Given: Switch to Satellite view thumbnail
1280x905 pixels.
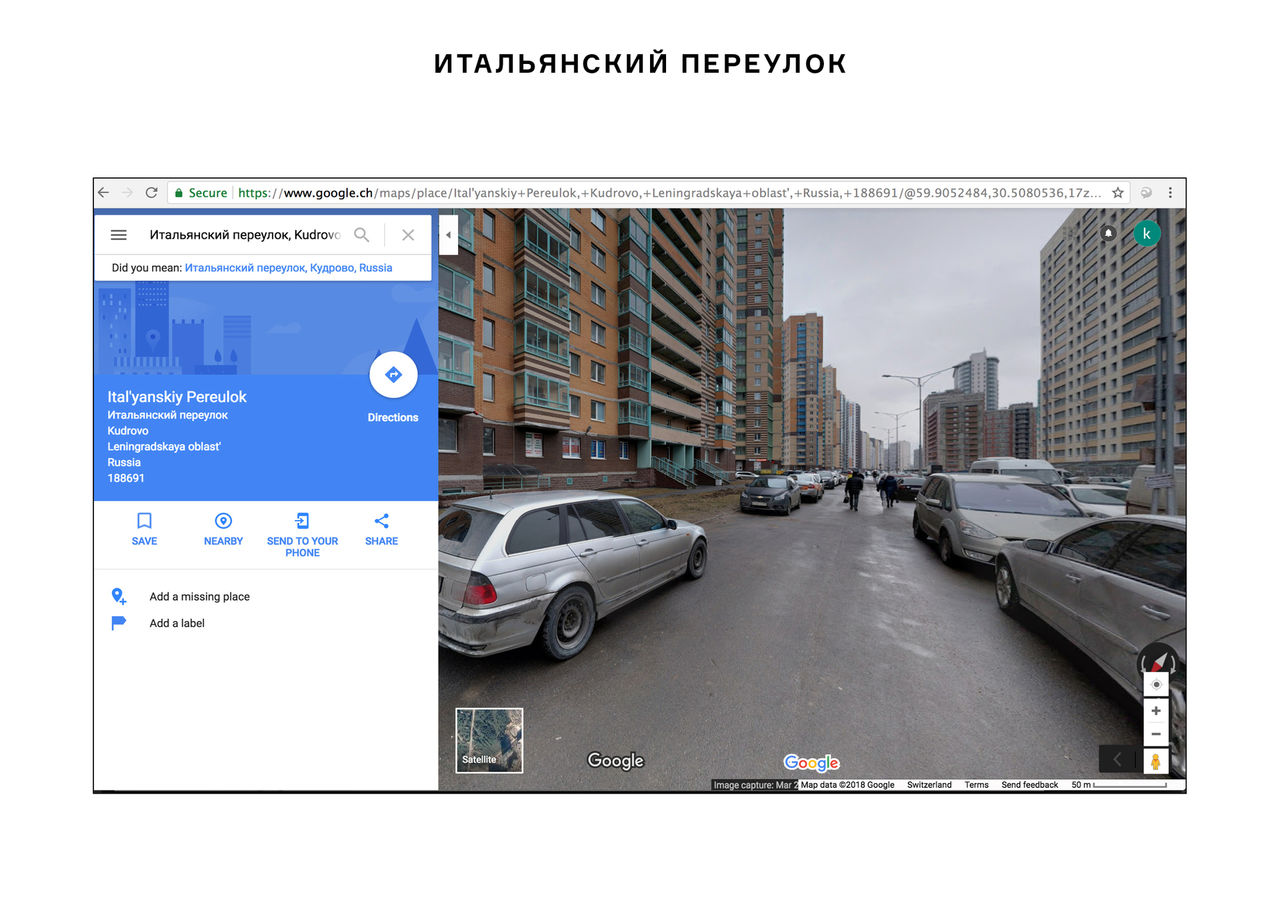Looking at the screenshot, I should point(489,740).
